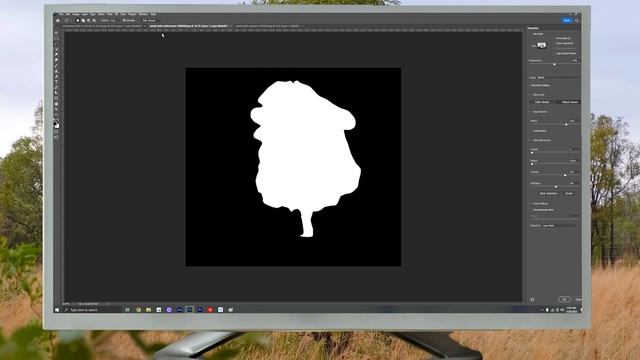
Task: Click the Task View icon on taskbar
Action: coord(127,310)
